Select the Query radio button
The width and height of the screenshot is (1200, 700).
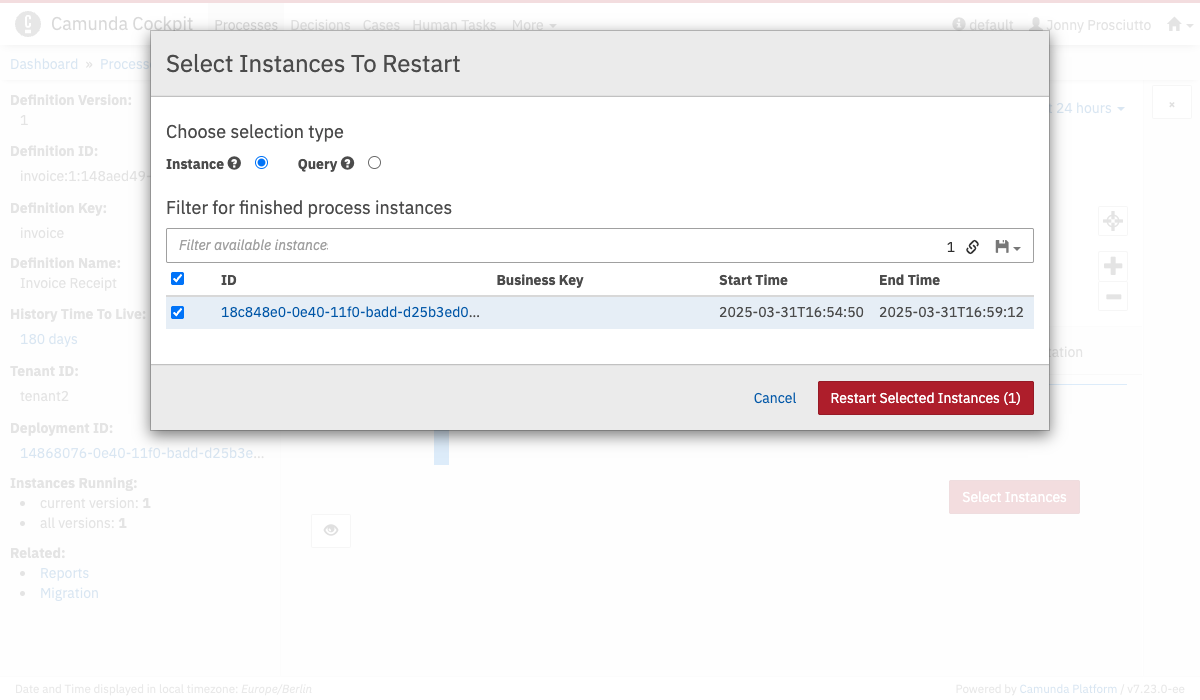374,163
